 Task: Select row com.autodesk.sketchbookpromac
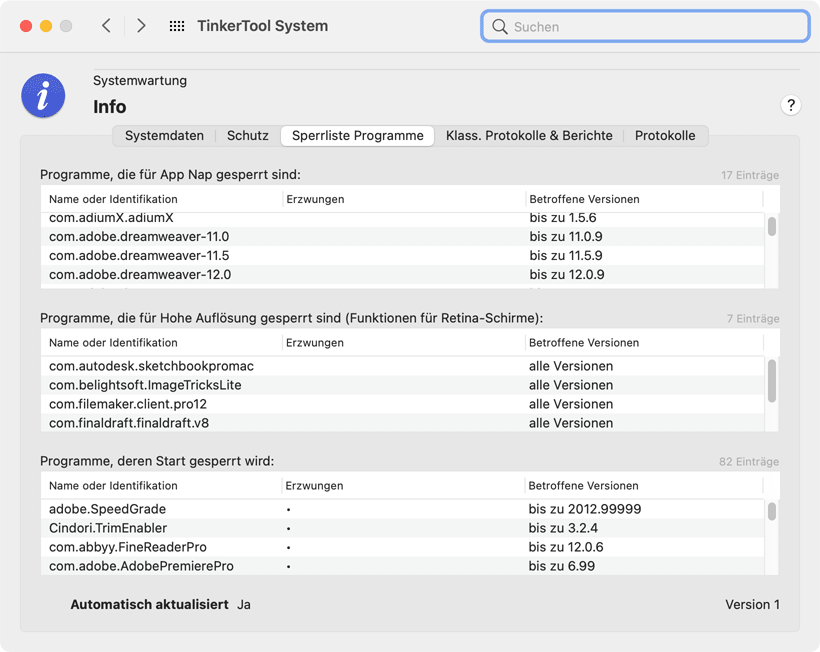[403, 366]
